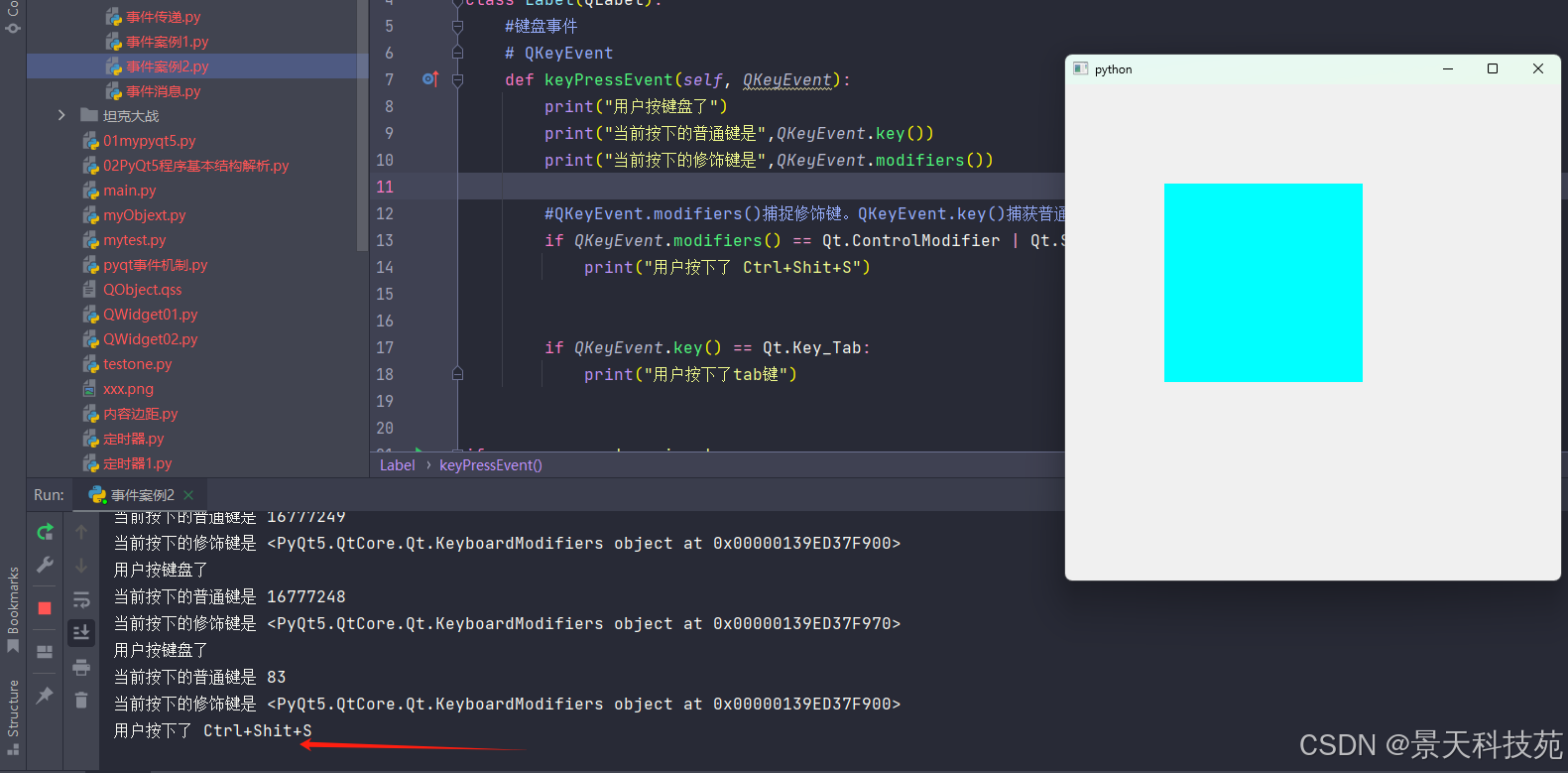Click the print icon in Run toolbar
The image size is (1568, 773).
pos(81,667)
